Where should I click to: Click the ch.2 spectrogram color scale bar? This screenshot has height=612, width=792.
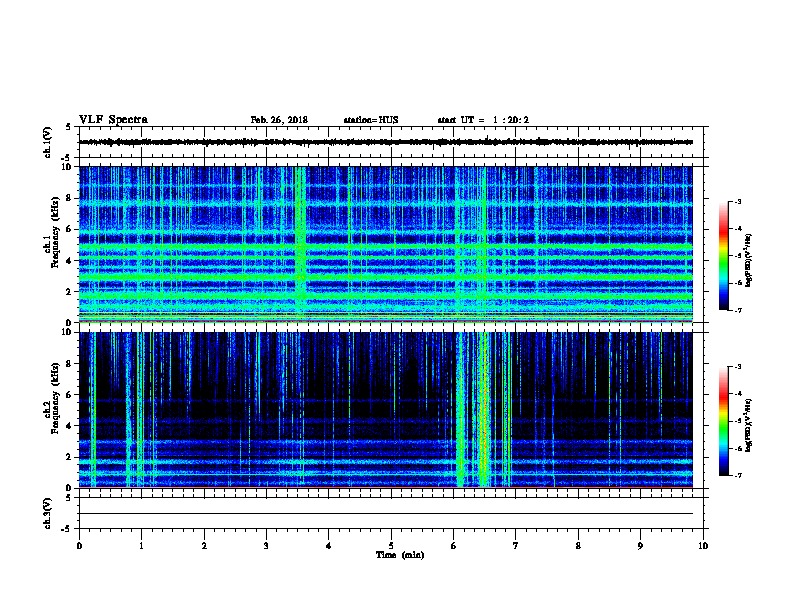pos(724,421)
